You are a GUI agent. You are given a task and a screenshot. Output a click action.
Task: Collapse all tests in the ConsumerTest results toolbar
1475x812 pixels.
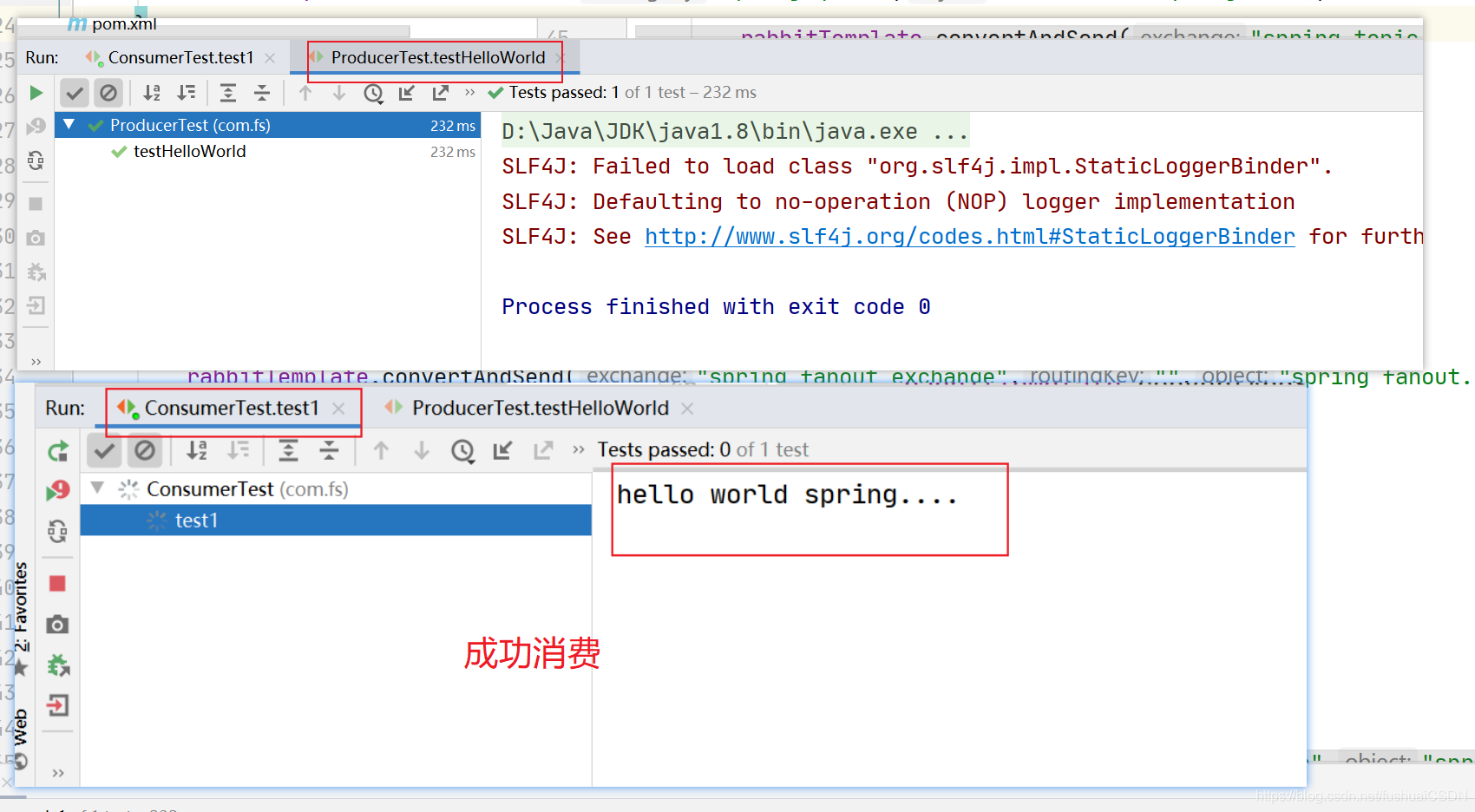coord(329,450)
